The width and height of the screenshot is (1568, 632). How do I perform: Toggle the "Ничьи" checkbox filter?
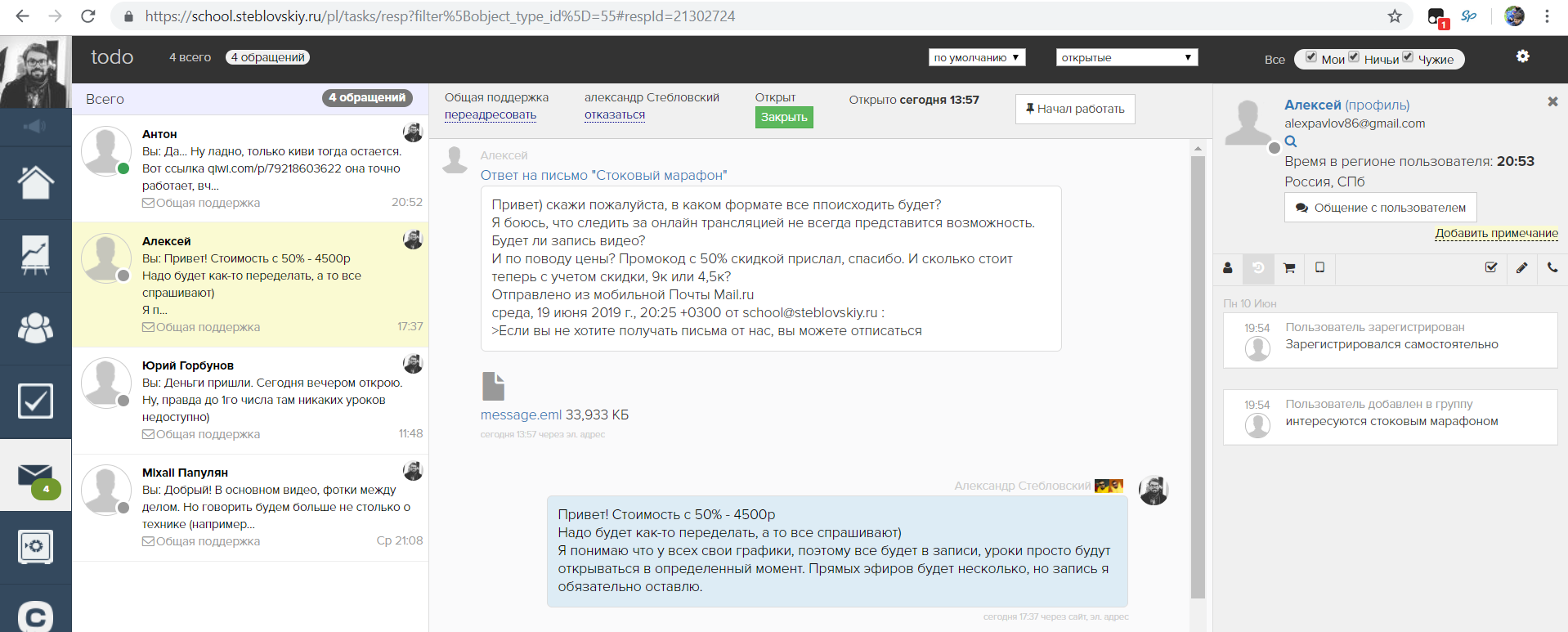pyautogui.click(x=1354, y=57)
